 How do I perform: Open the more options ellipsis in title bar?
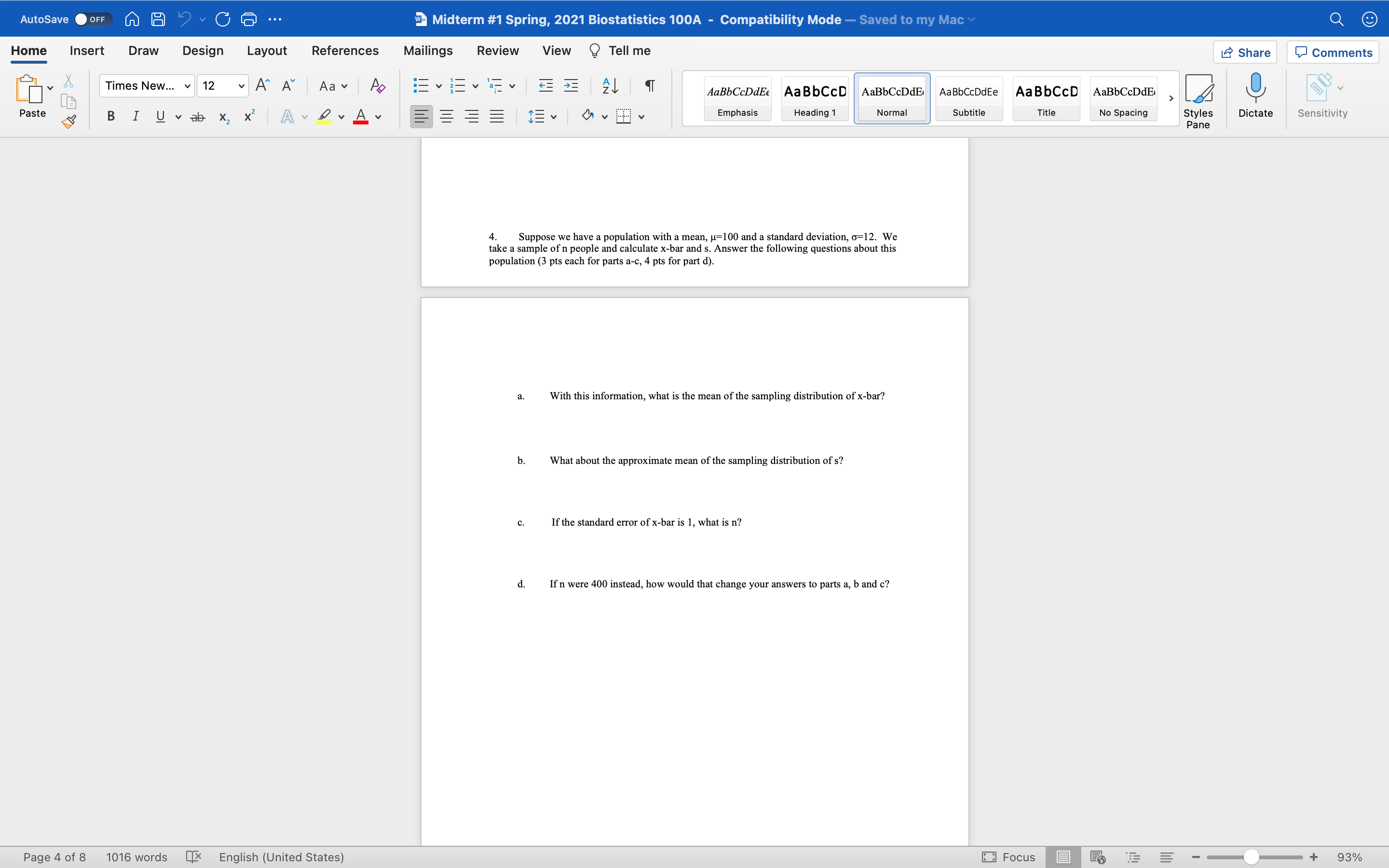(x=275, y=19)
